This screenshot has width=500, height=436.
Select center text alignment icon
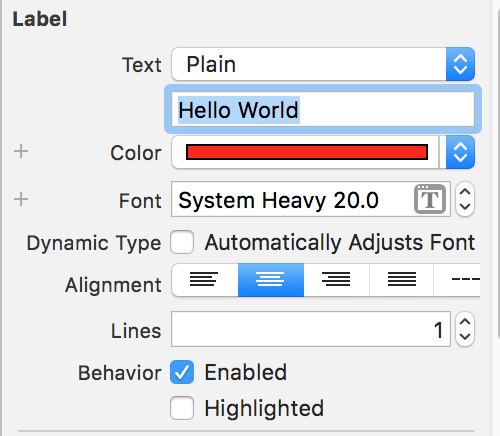271,279
